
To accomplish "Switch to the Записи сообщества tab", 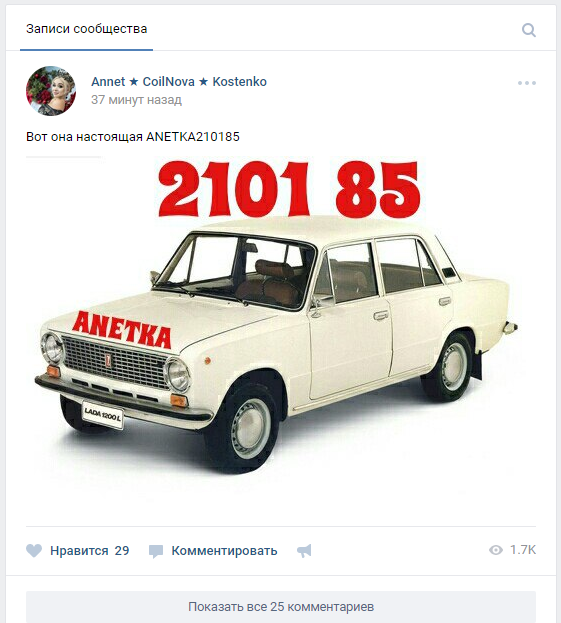I will 87,29.
